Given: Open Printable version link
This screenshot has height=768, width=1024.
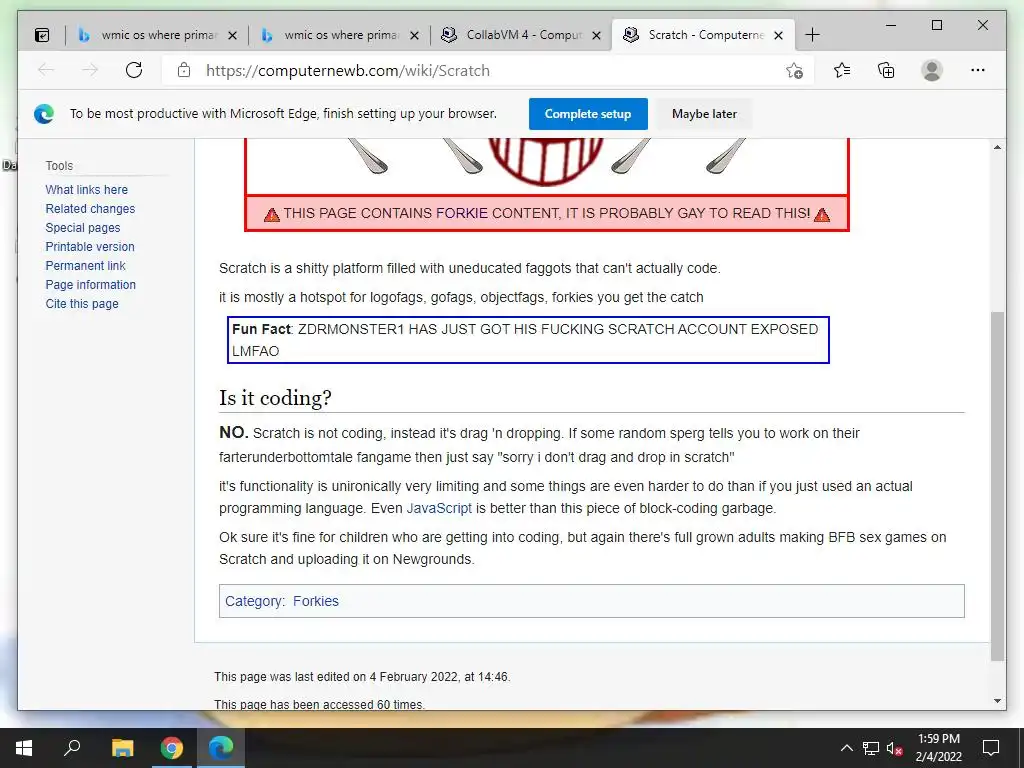Looking at the screenshot, I should (89, 246).
